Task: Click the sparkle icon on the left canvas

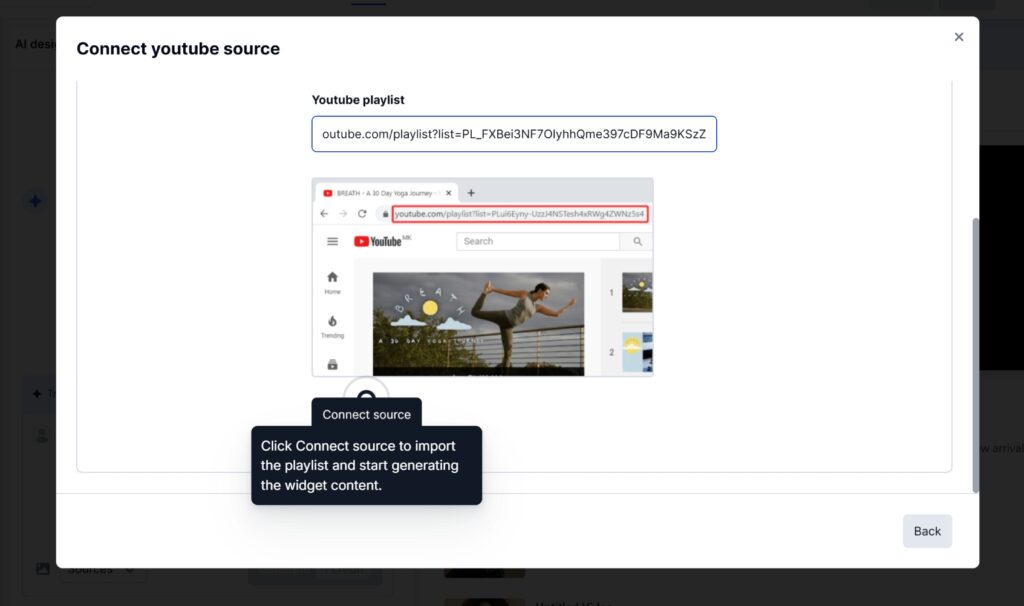Action: coord(35,200)
